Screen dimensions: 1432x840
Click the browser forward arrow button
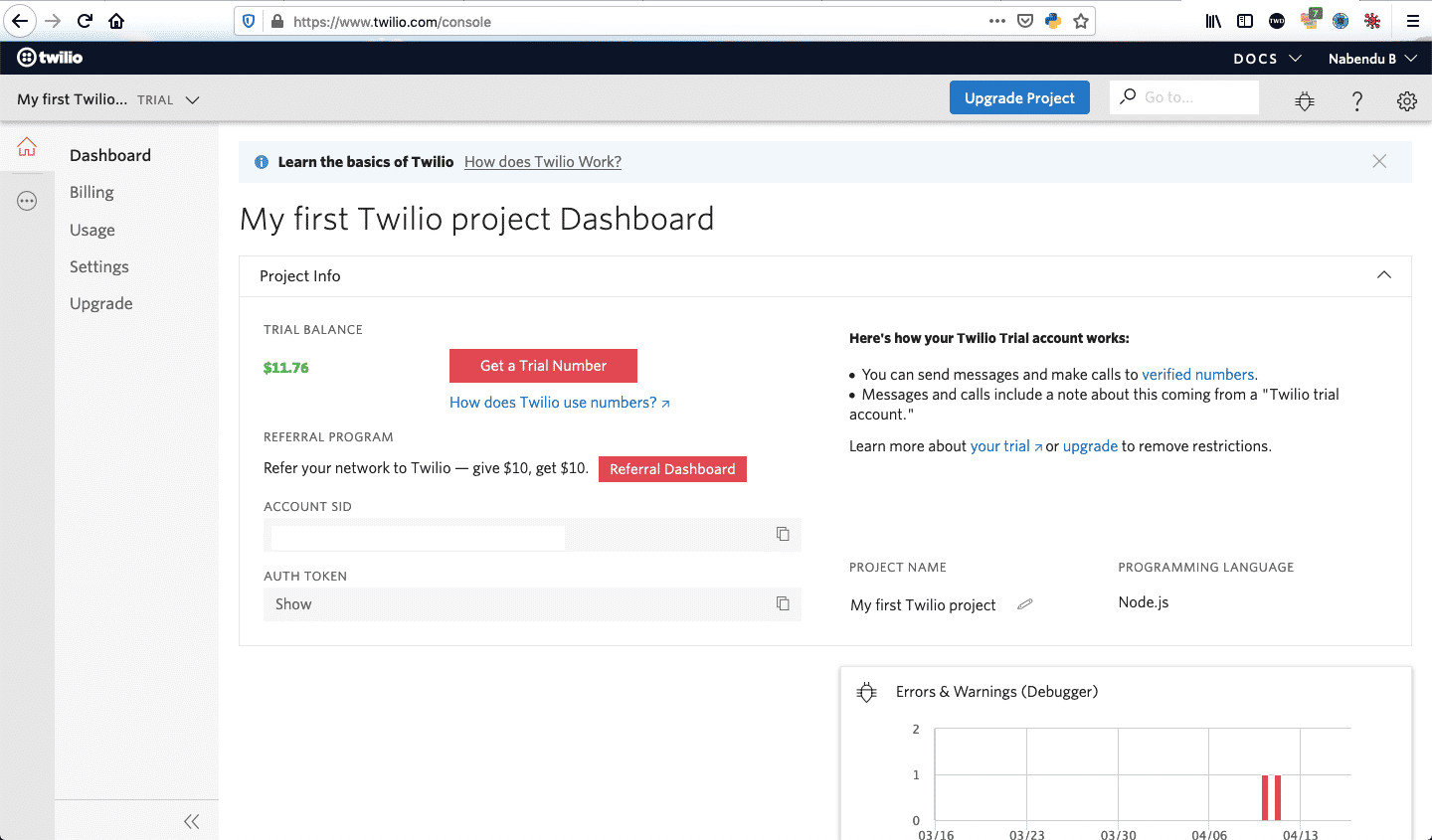pos(53,21)
